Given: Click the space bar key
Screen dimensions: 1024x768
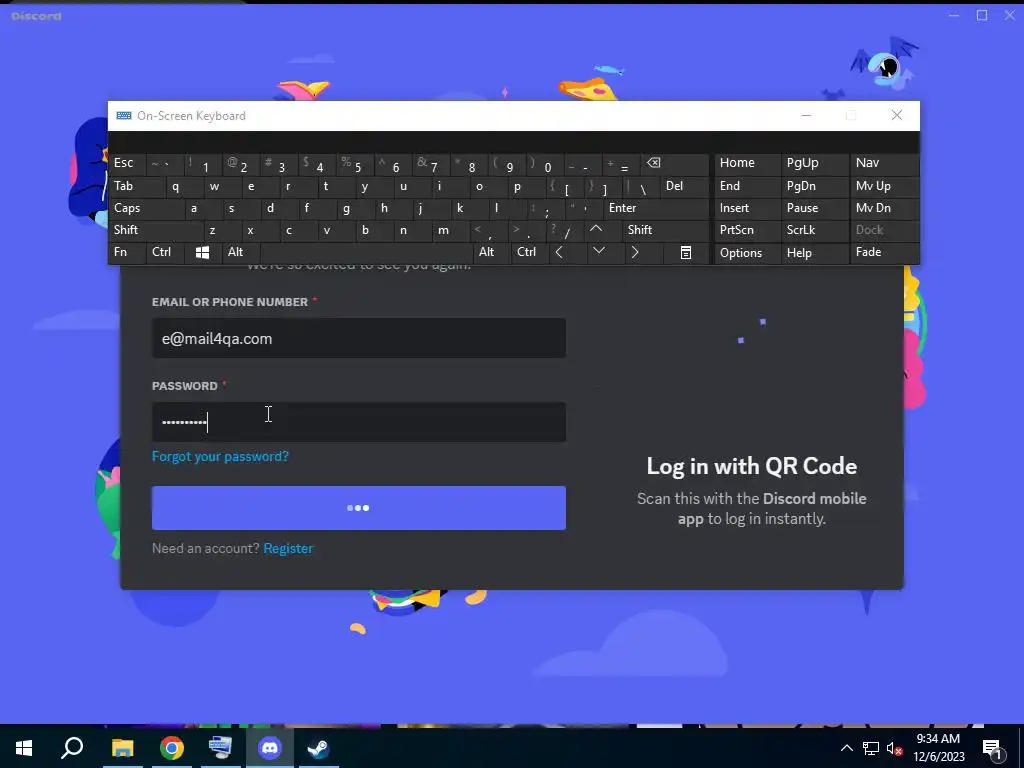Looking at the screenshot, I should [x=366, y=252].
